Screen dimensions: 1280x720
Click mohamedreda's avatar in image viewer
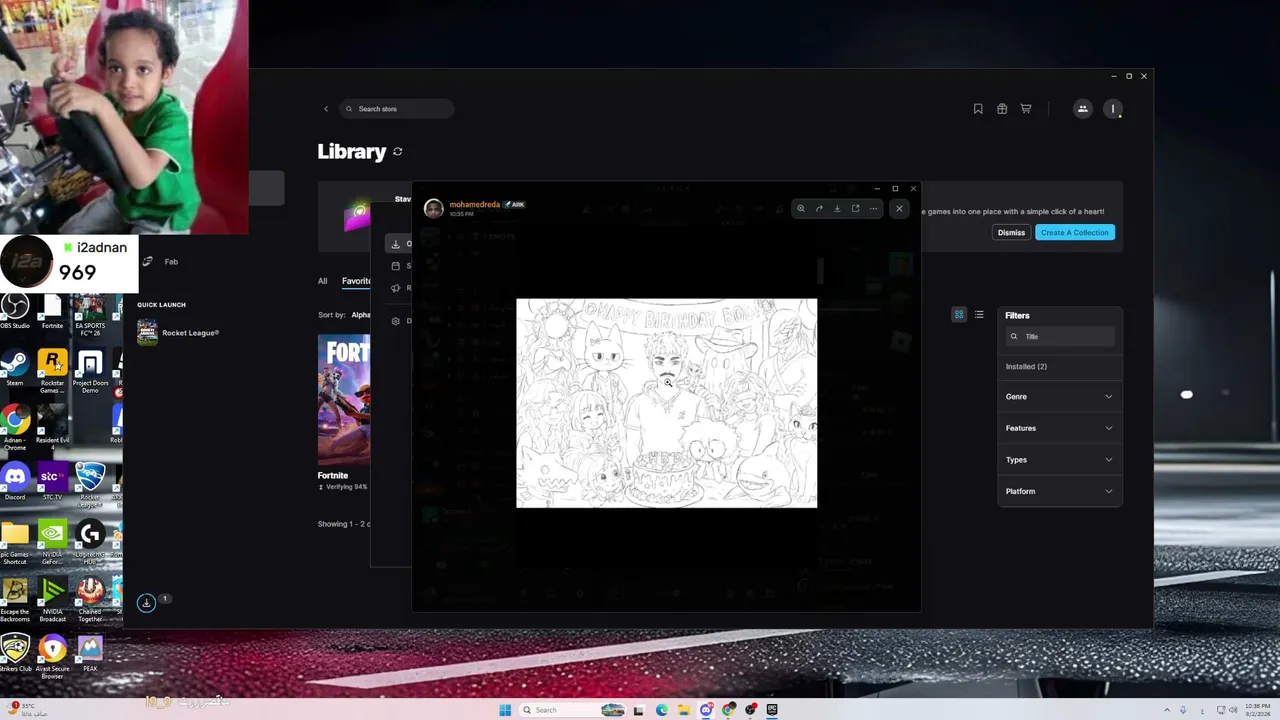[x=434, y=208]
